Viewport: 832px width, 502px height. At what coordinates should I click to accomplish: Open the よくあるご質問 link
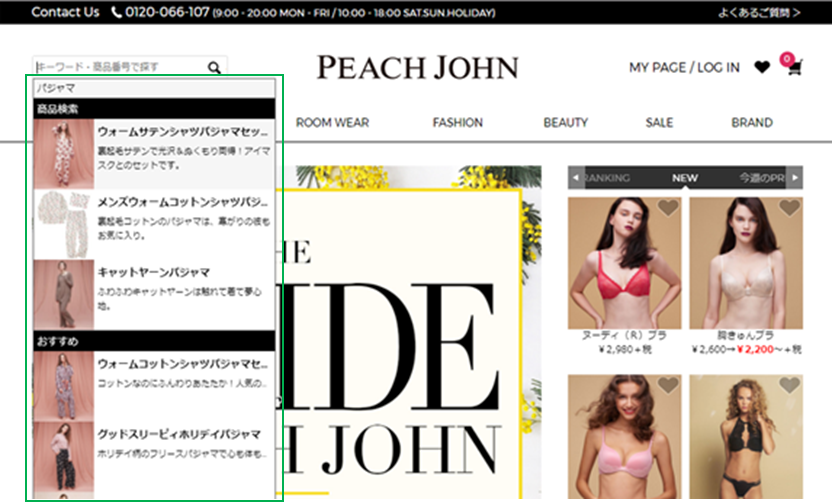759,12
